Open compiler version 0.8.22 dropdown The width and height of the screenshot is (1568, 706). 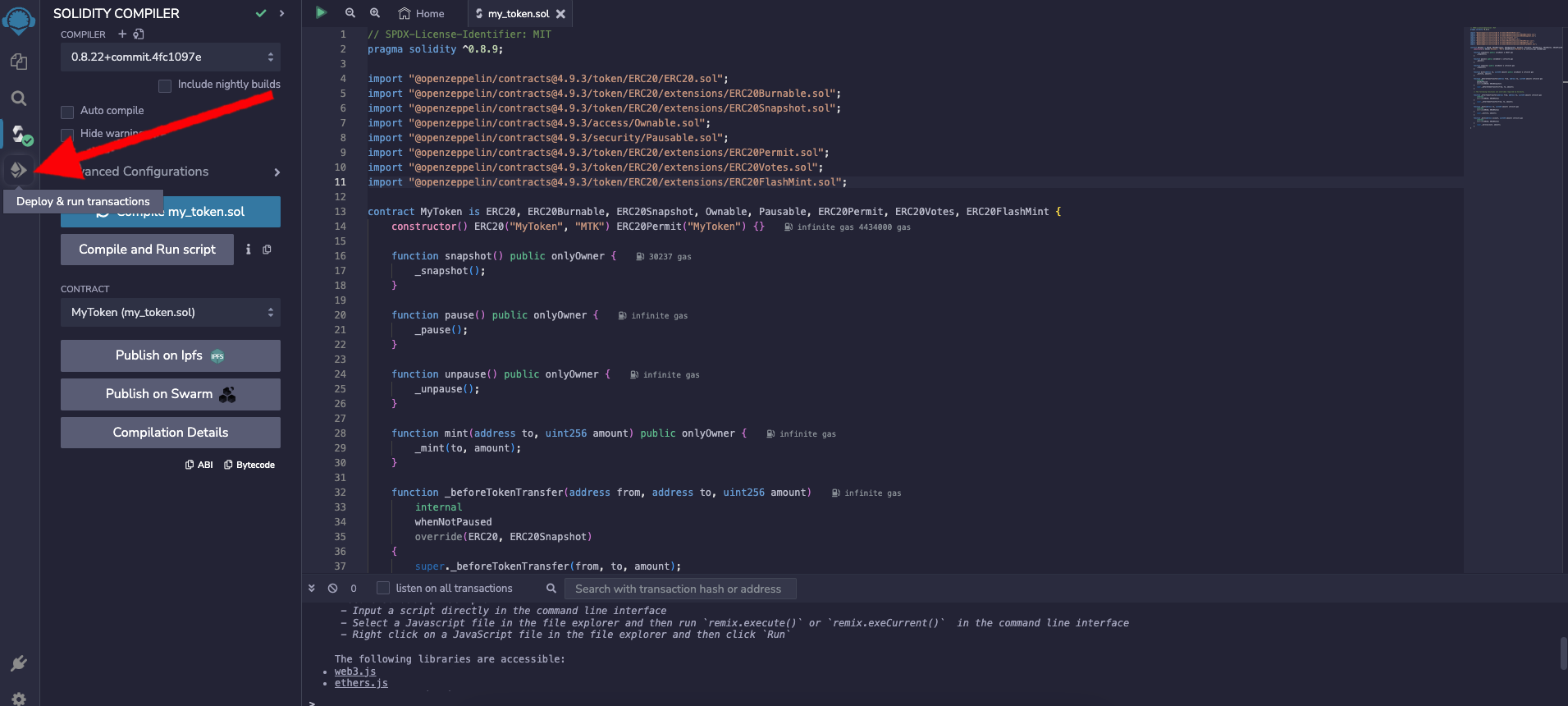tap(171, 57)
